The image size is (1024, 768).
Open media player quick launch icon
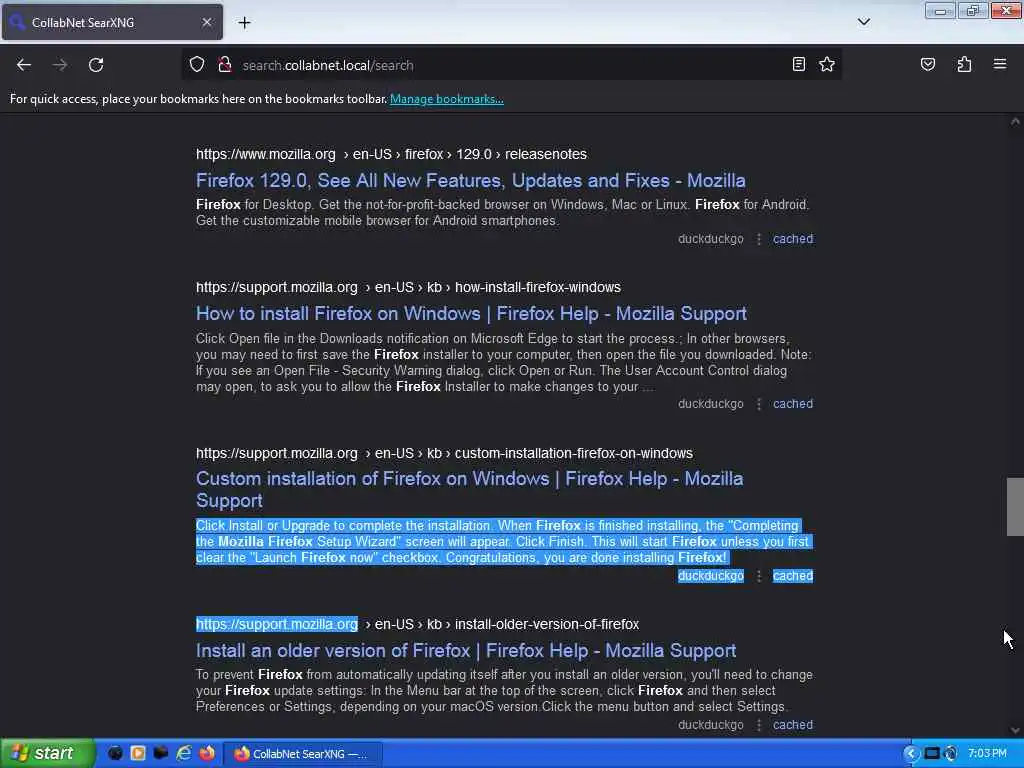(138, 754)
